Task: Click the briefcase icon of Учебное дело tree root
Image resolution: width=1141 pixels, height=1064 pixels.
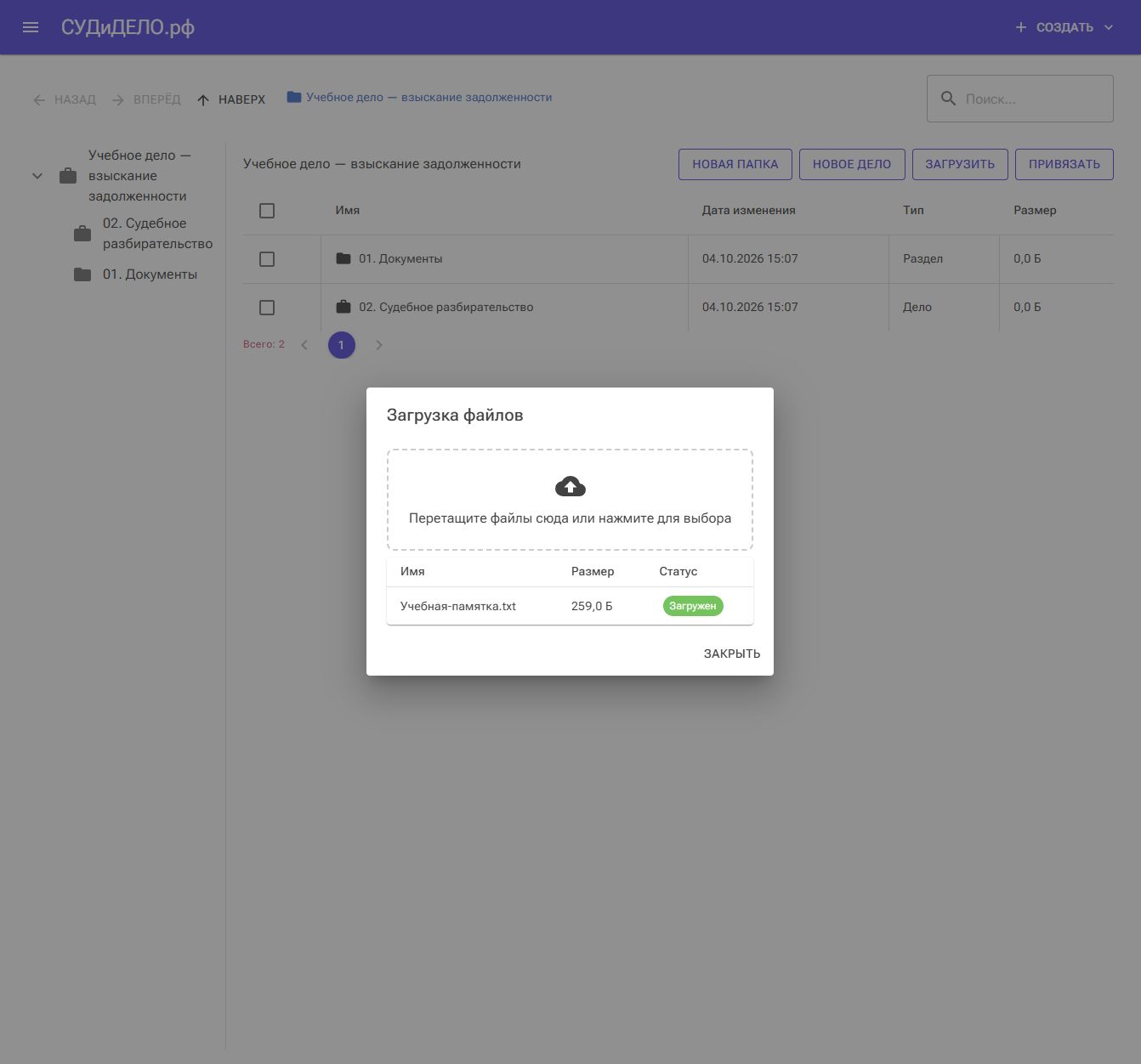Action: (68, 176)
